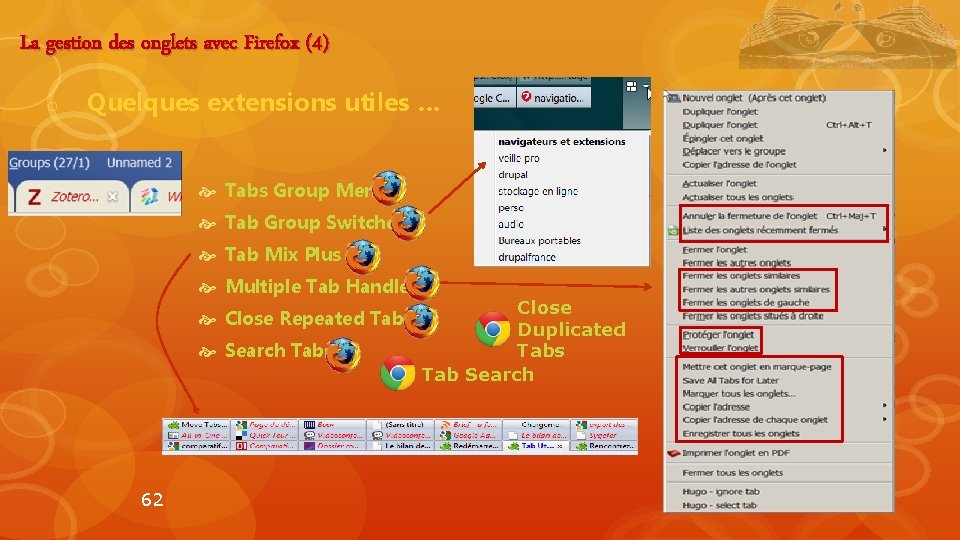Click the favicon of the Google Aa... tab
This screenshot has width=960, height=540.
pyautogui.click(x=446, y=435)
